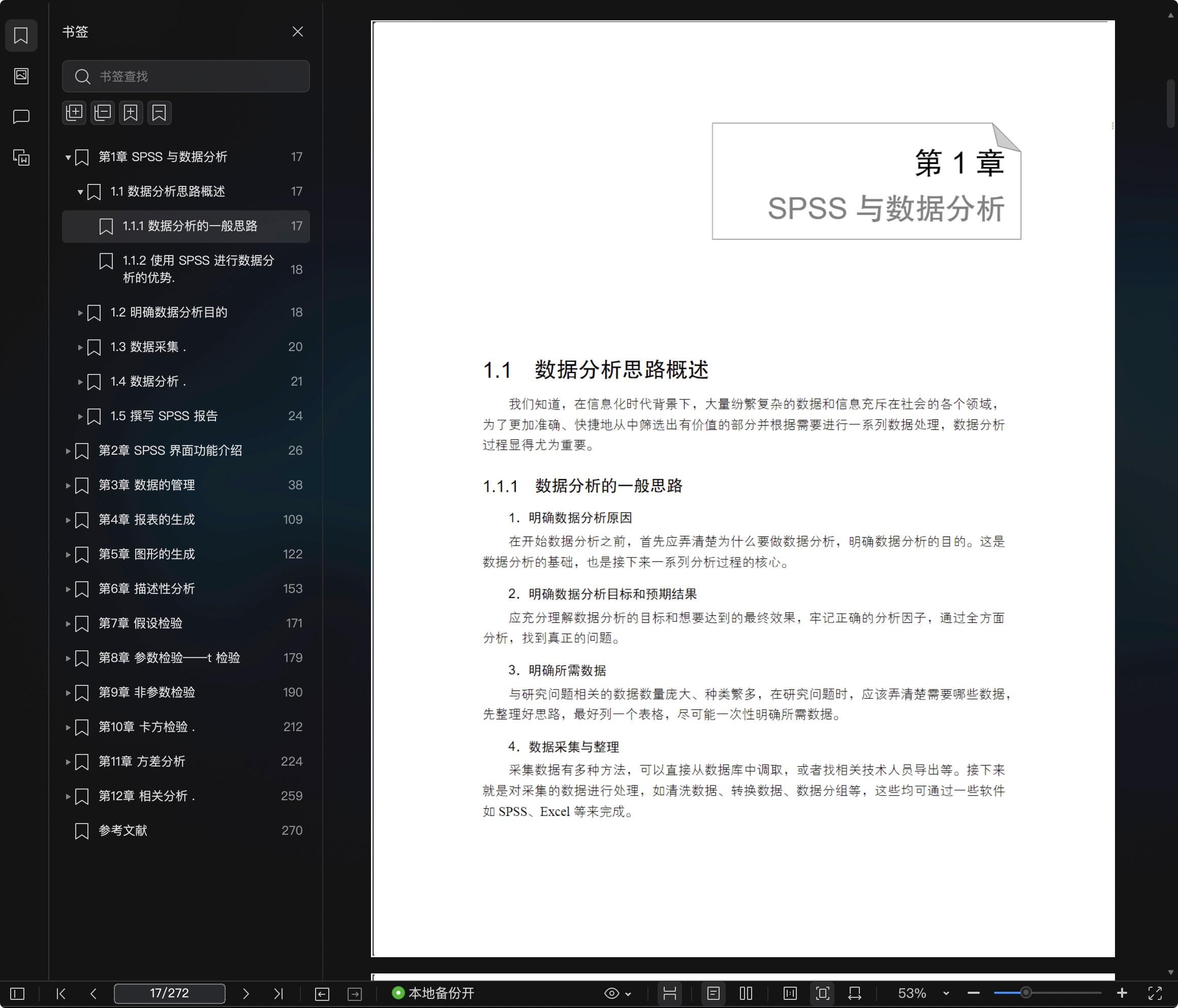Screen dimensions: 1178x1008
Task: Expand the 1.2 明确数据分析目的 node
Action: (80, 312)
